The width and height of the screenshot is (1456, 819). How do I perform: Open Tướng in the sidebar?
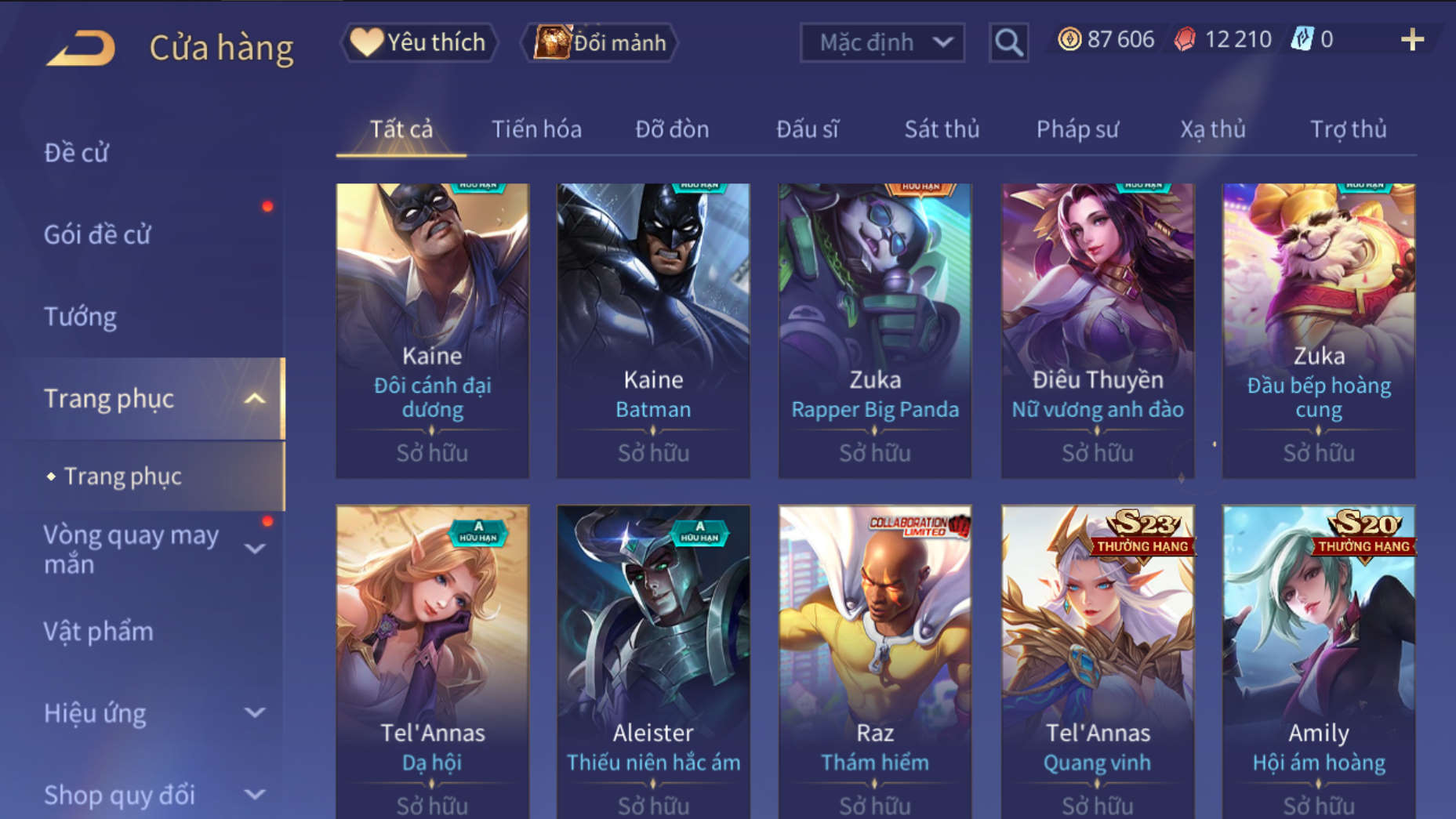pos(80,317)
